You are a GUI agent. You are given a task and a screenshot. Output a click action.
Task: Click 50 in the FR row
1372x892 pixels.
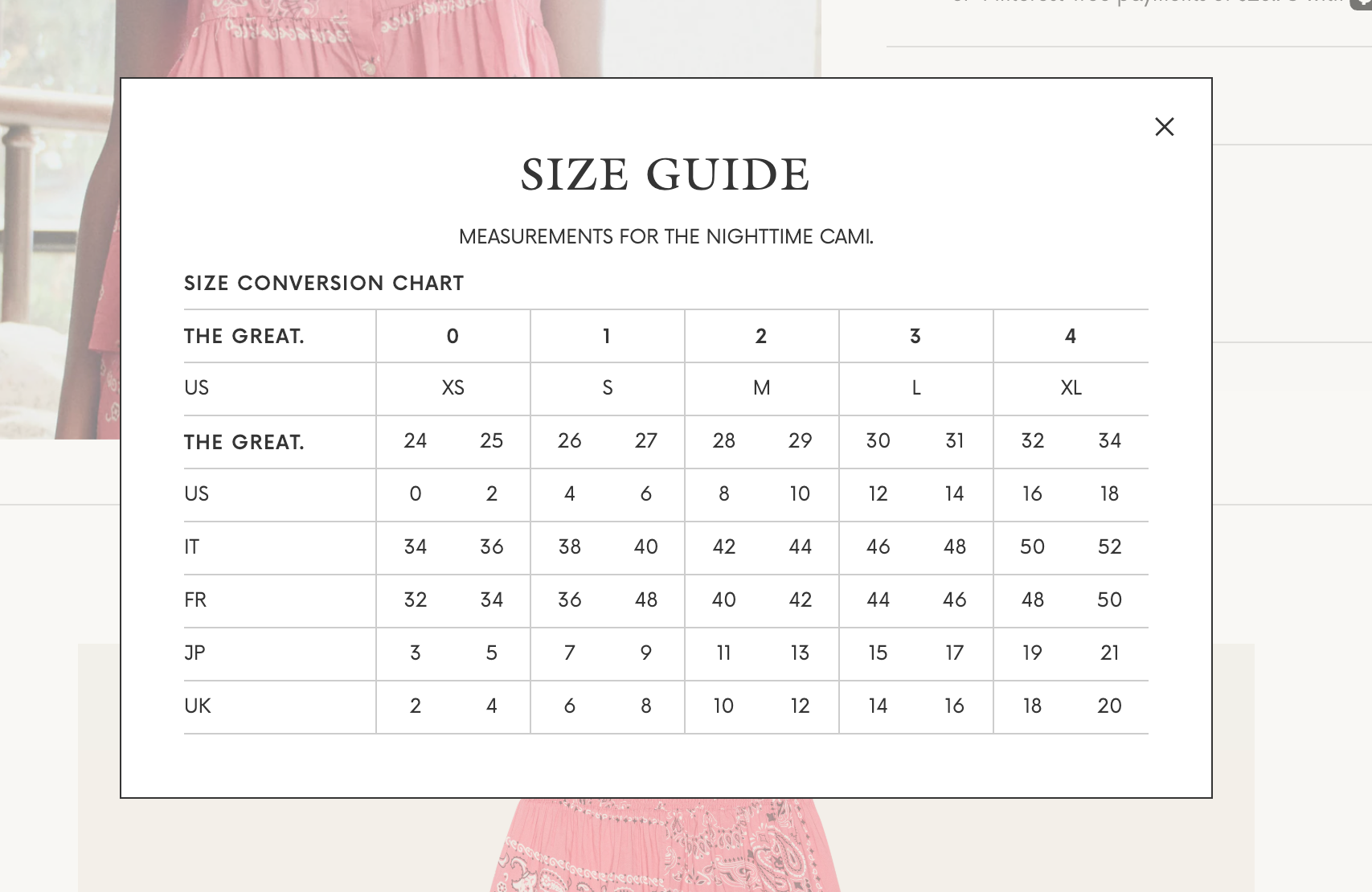[1109, 599]
